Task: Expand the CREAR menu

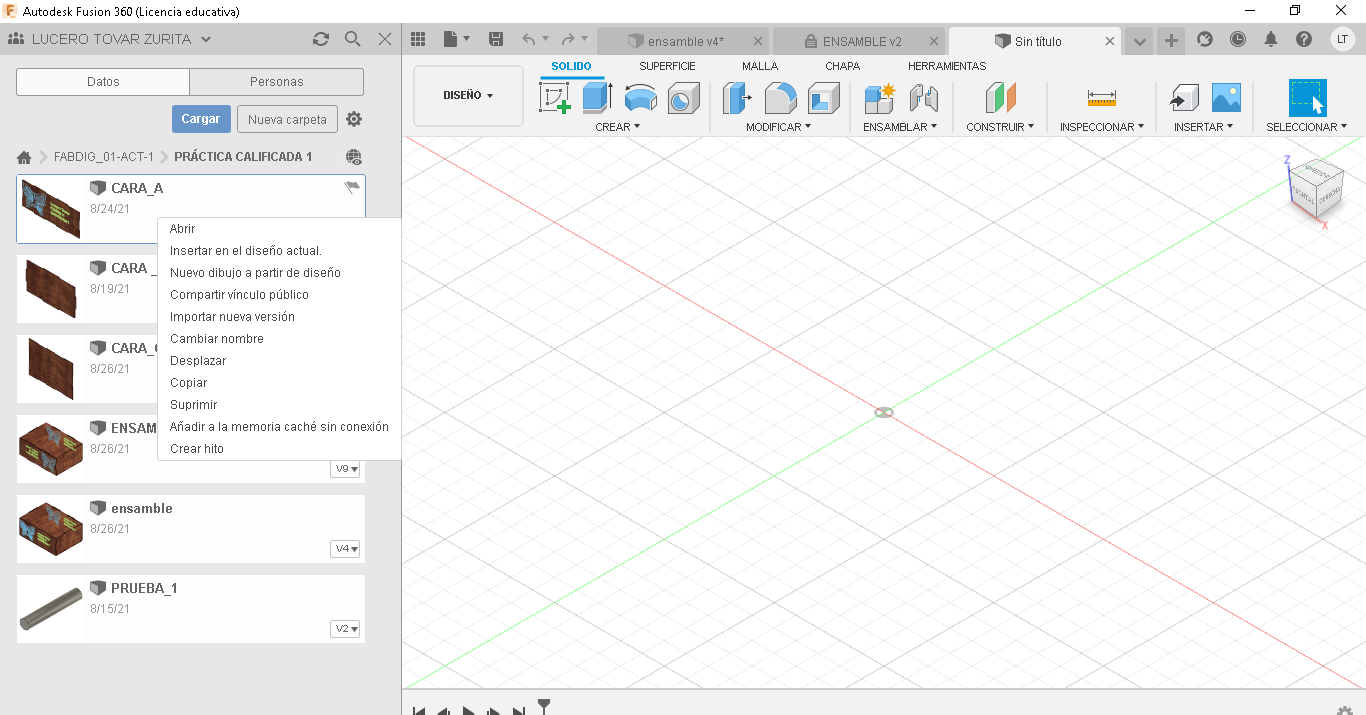Action: point(617,127)
